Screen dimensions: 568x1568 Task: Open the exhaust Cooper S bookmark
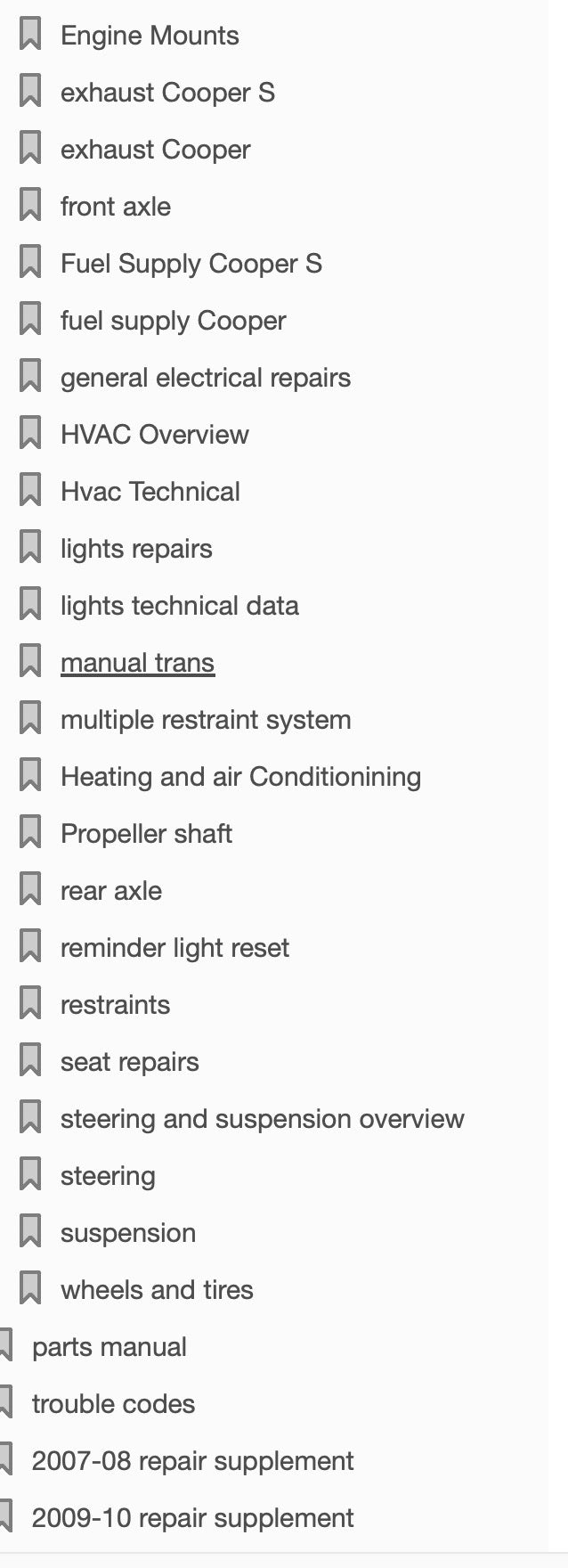point(167,93)
